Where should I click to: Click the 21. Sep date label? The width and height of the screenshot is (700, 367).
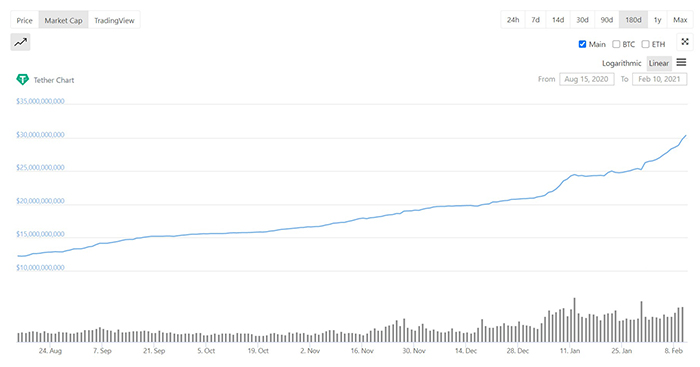click(x=154, y=350)
